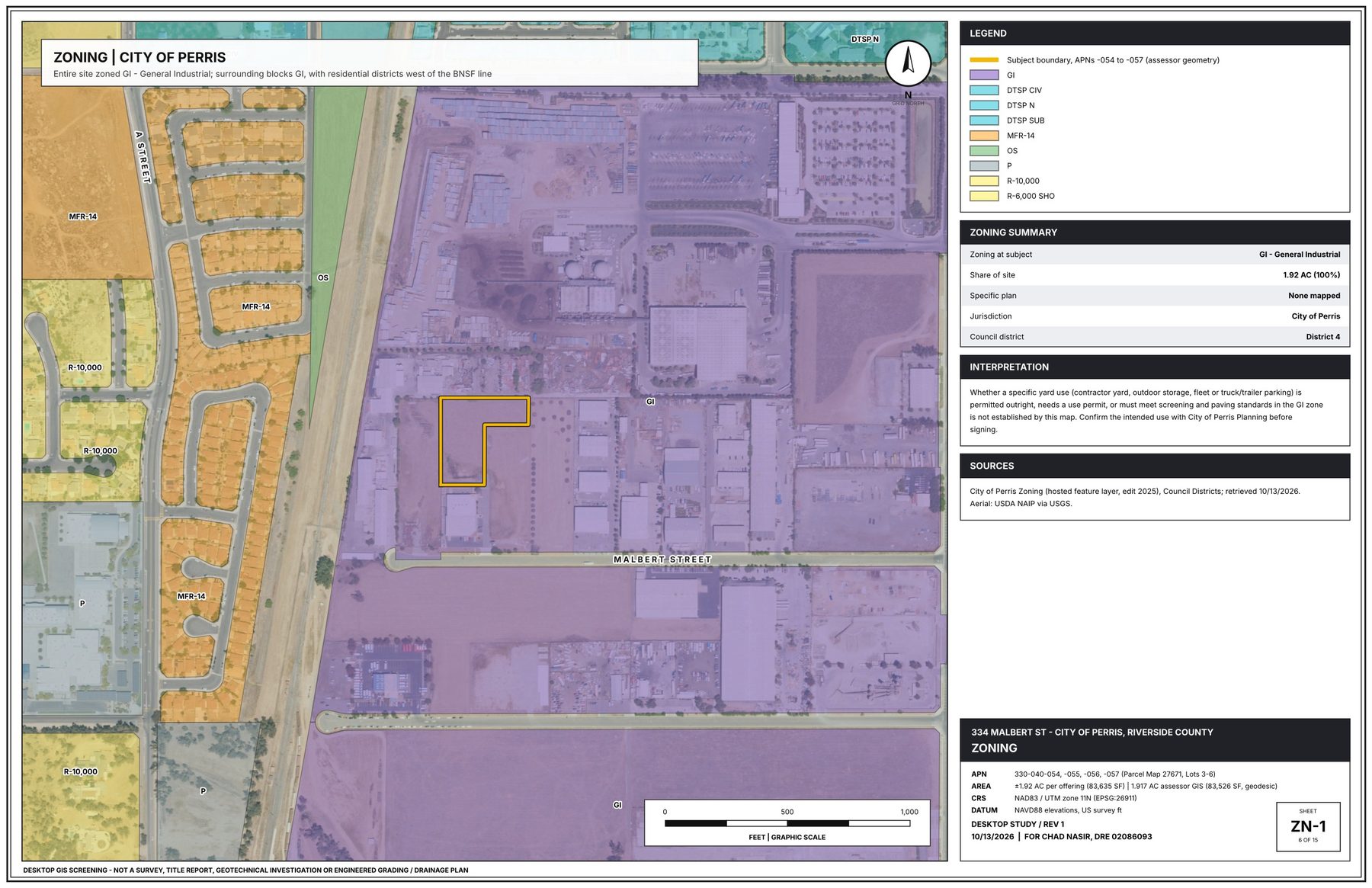Image resolution: width=1372 pixels, height=888 pixels.
Task: Click the green OS legend swatch
Action: (x=984, y=151)
